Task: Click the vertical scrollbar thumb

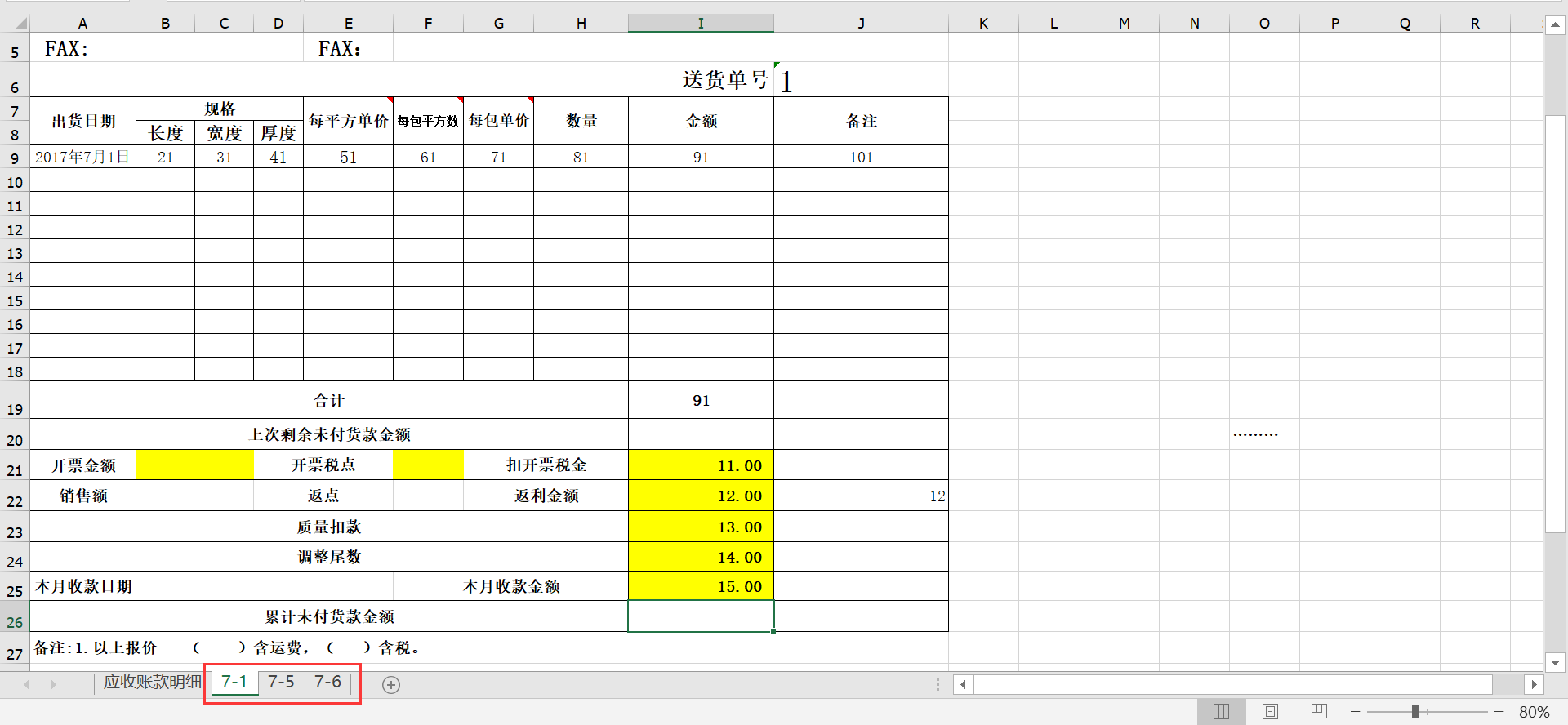Action: [x=1555, y=324]
